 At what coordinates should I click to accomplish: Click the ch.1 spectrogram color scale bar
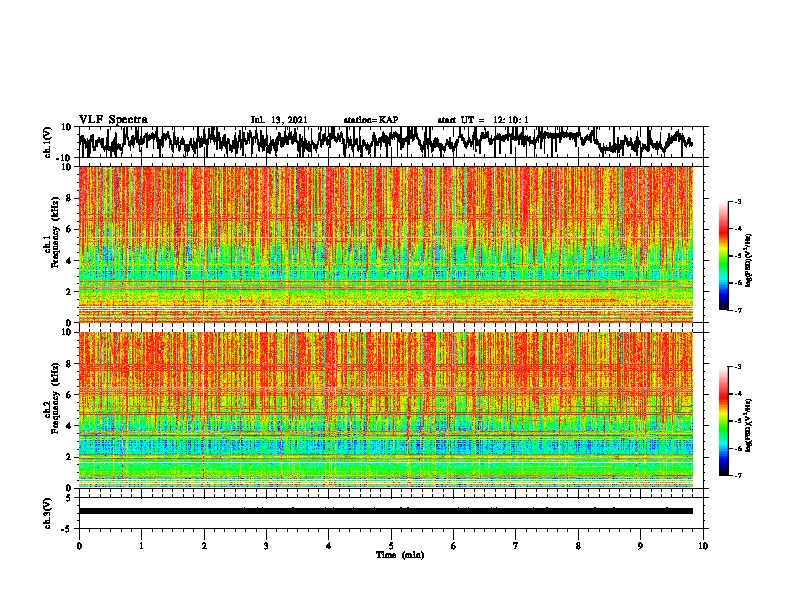coord(724,256)
